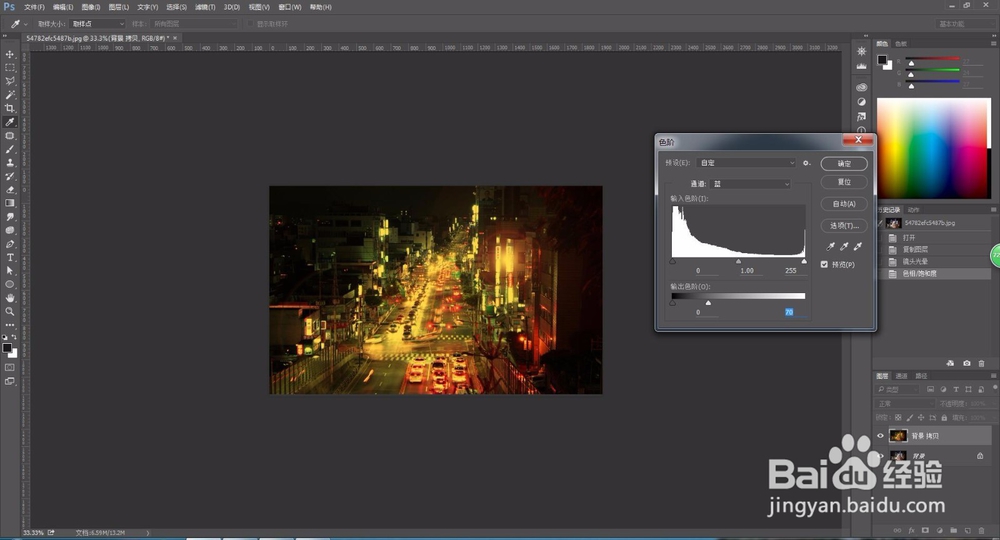Delete layer trash icon in Layers panel

pos(982,530)
